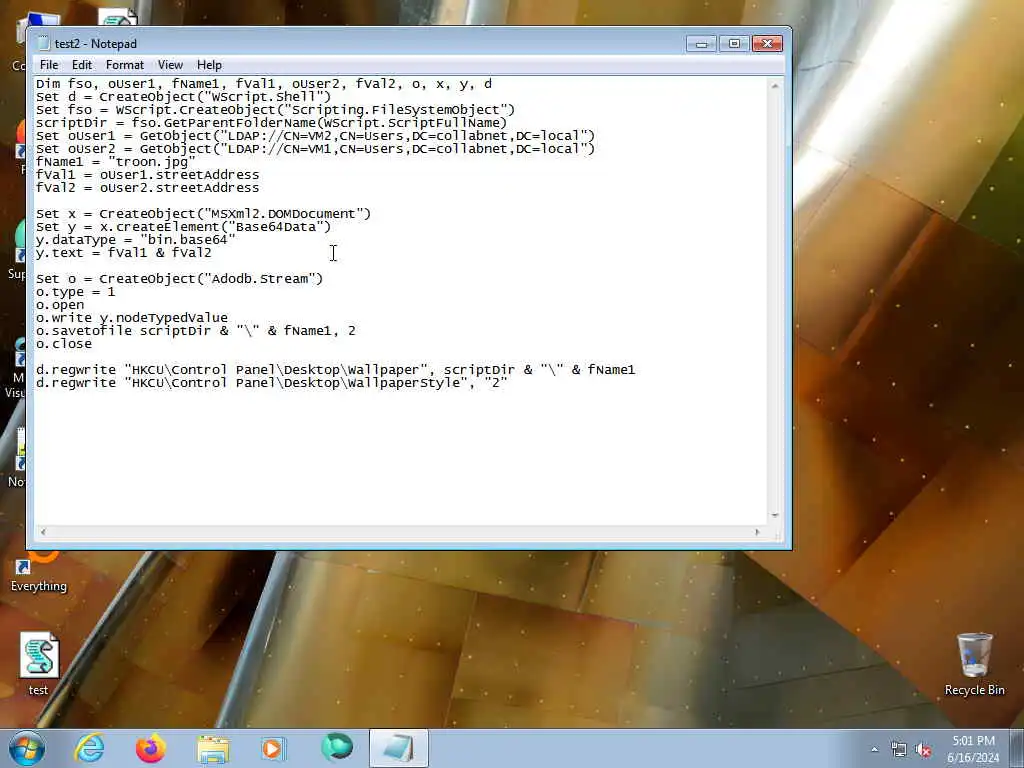This screenshot has width=1024, height=768.
Task: Click the line 'o.write y.nodeTypedValue'
Action: 132,318
